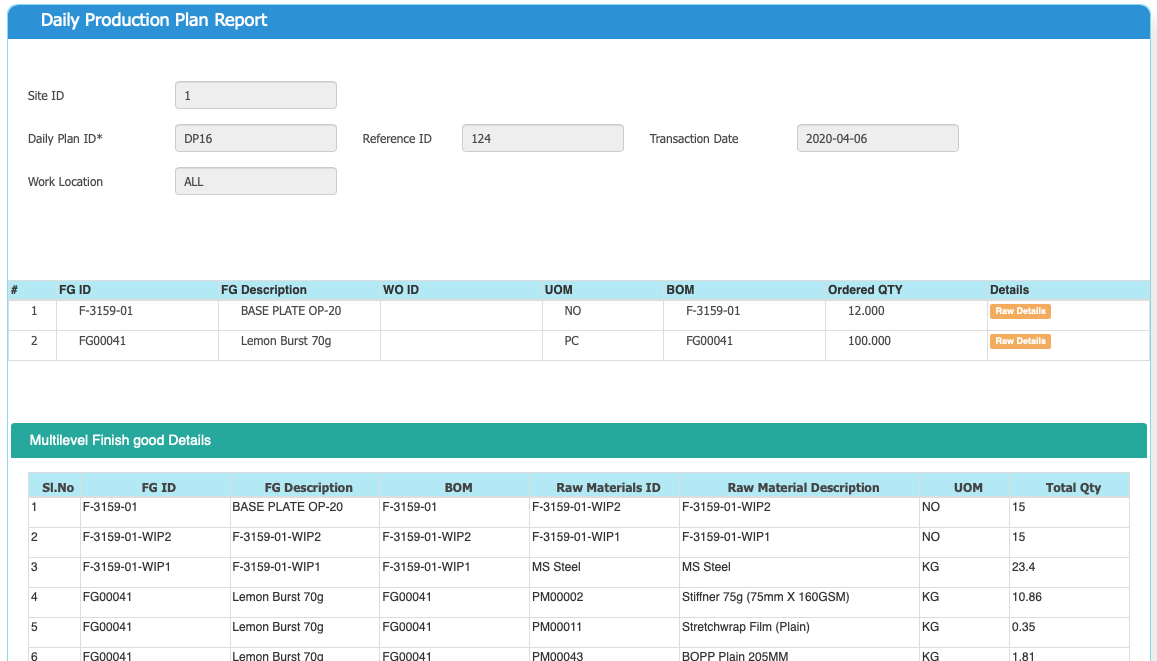Select the Site ID input field
The image size is (1157, 661).
coord(255,95)
